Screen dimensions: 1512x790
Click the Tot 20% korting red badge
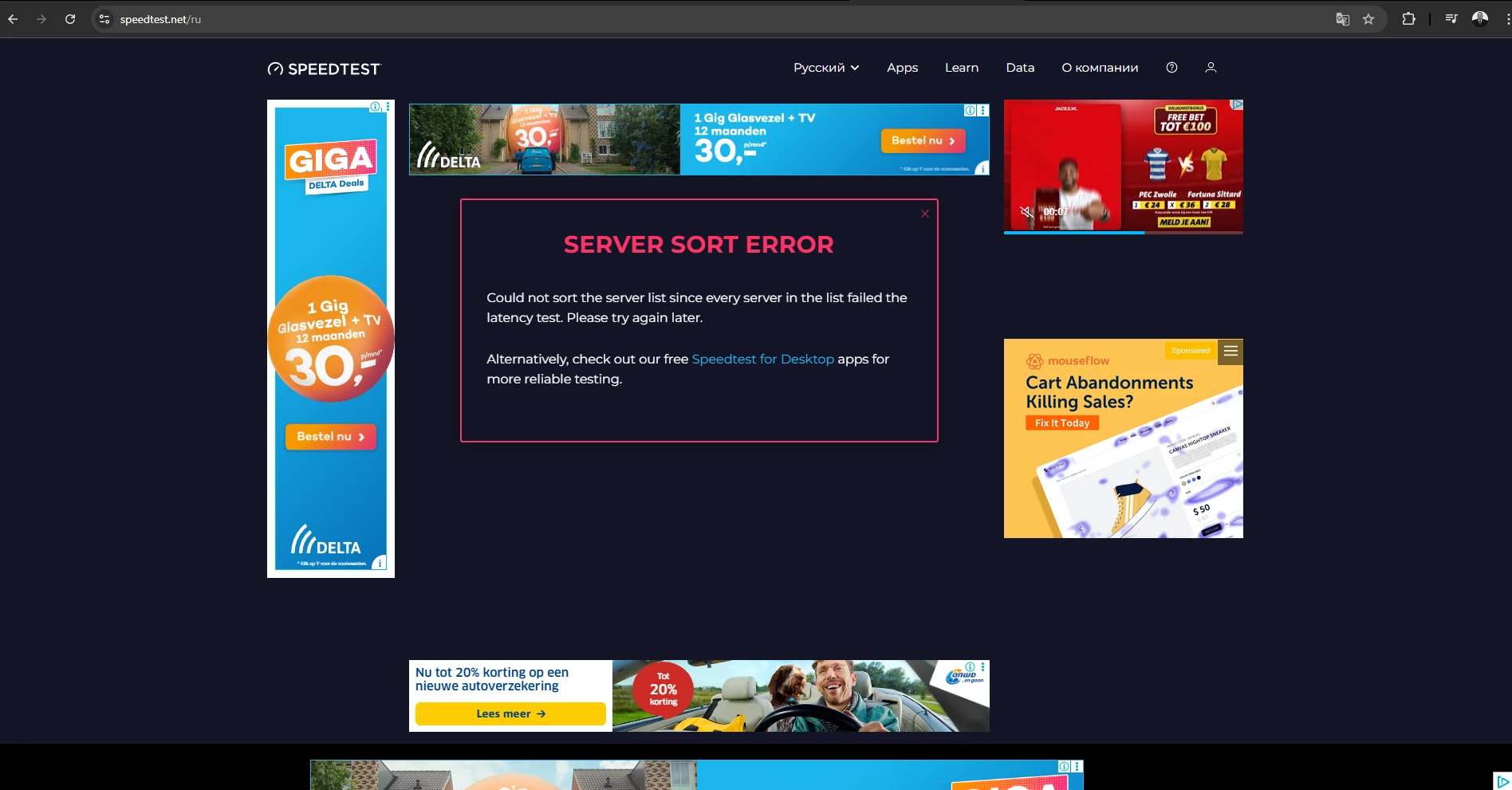point(663,690)
